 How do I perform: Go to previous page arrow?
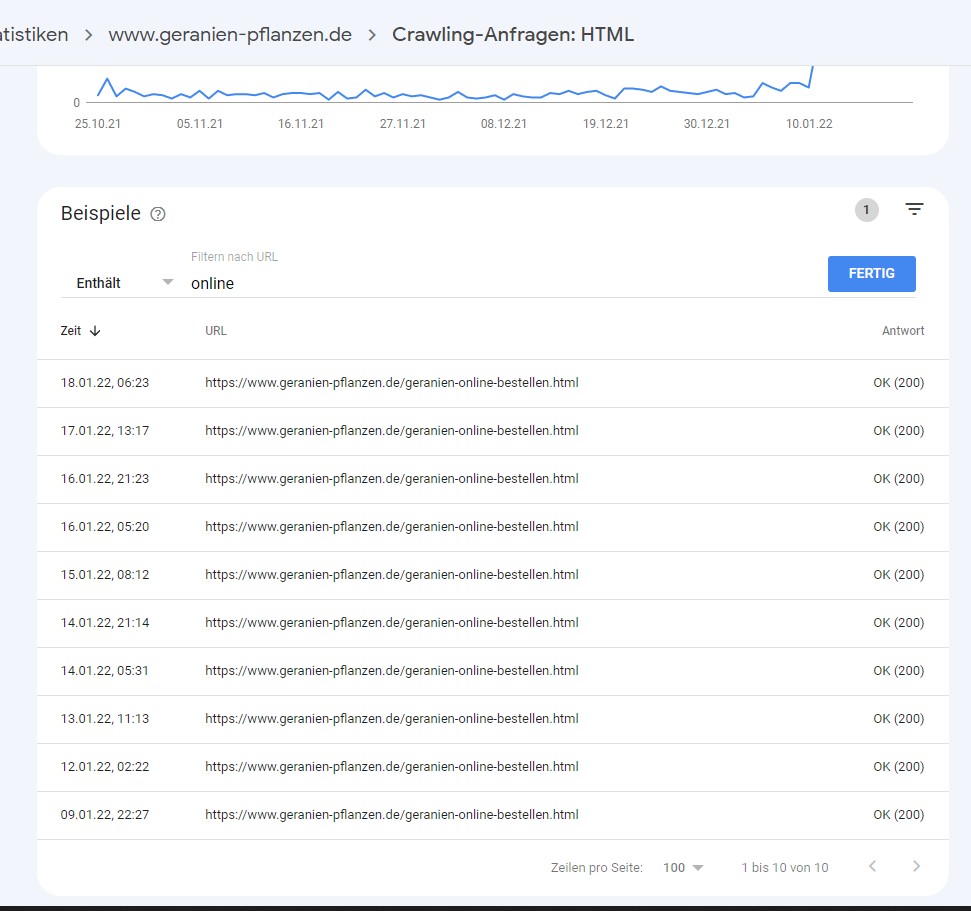click(872, 867)
